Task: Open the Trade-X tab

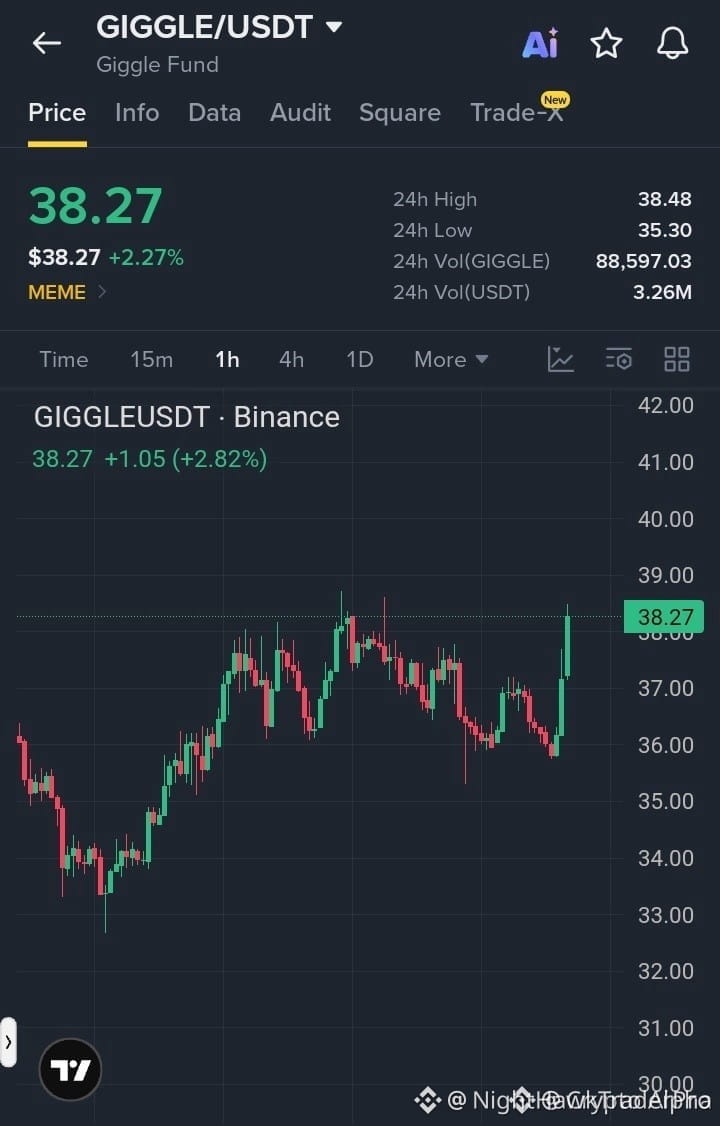Action: [517, 113]
